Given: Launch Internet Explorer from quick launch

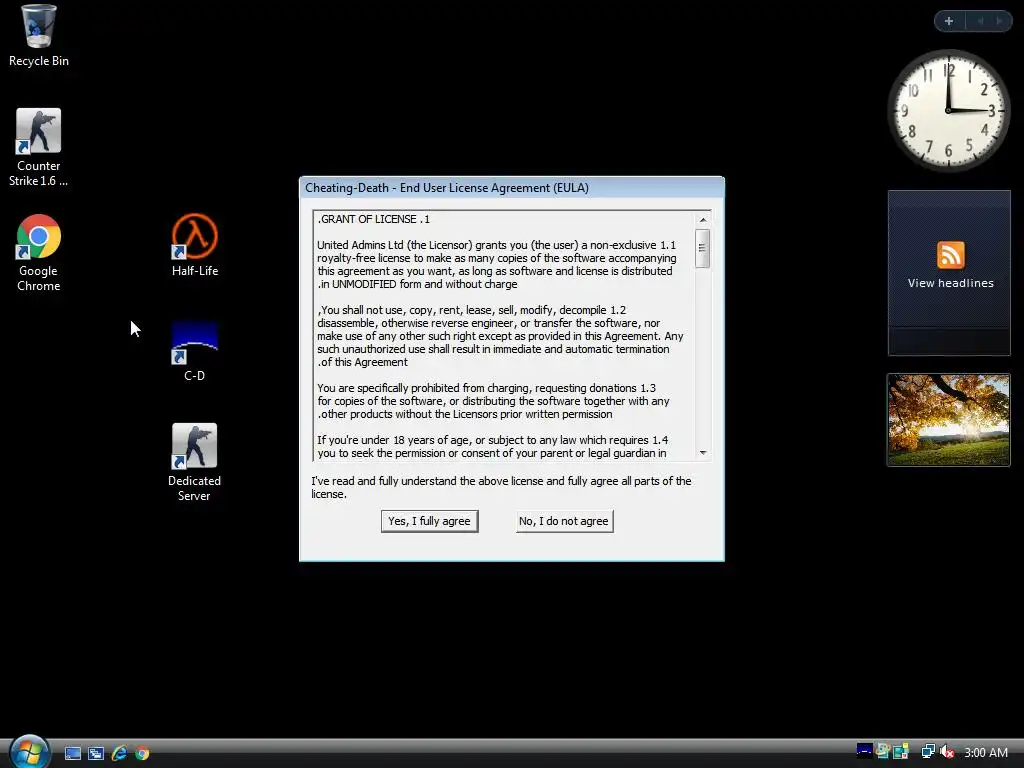Looking at the screenshot, I should 119,753.
